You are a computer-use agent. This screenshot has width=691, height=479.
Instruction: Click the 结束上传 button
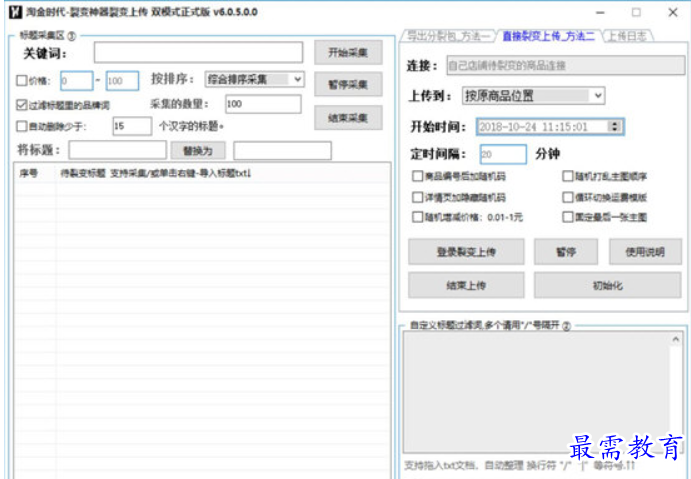466,285
